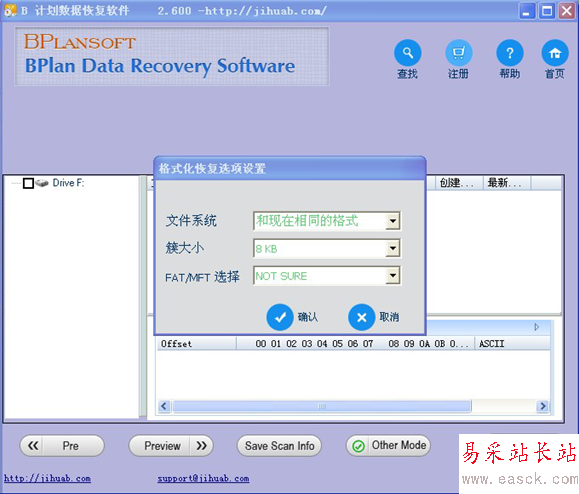The height and width of the screenshot is (494, 579).
Task: Click the ASCII column header
Action: (513, 344)
